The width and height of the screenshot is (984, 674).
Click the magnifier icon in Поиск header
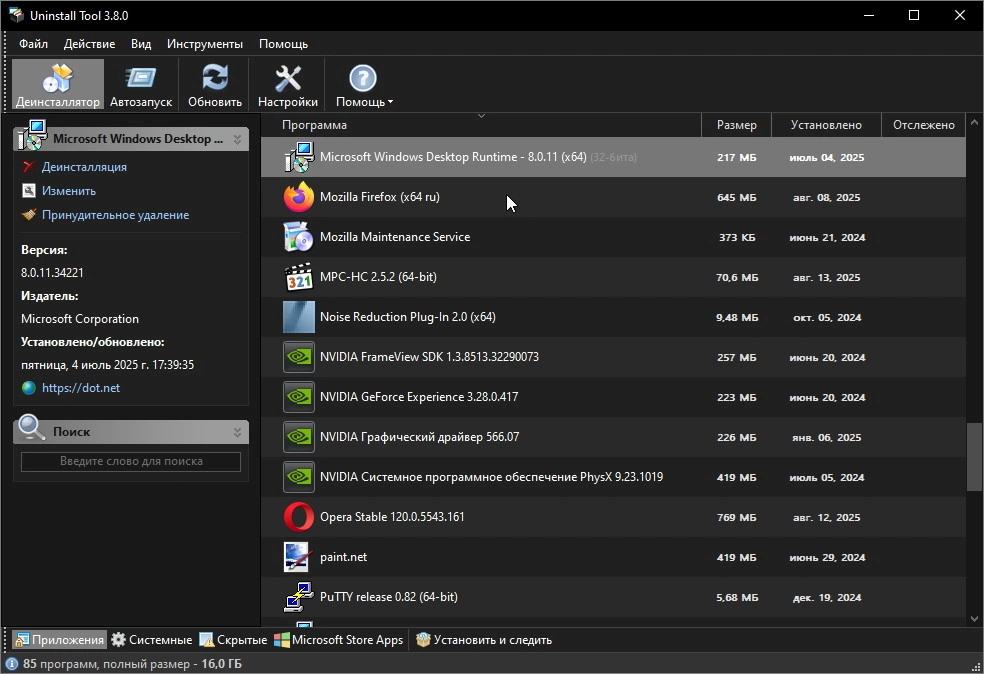tap(31, 428)
